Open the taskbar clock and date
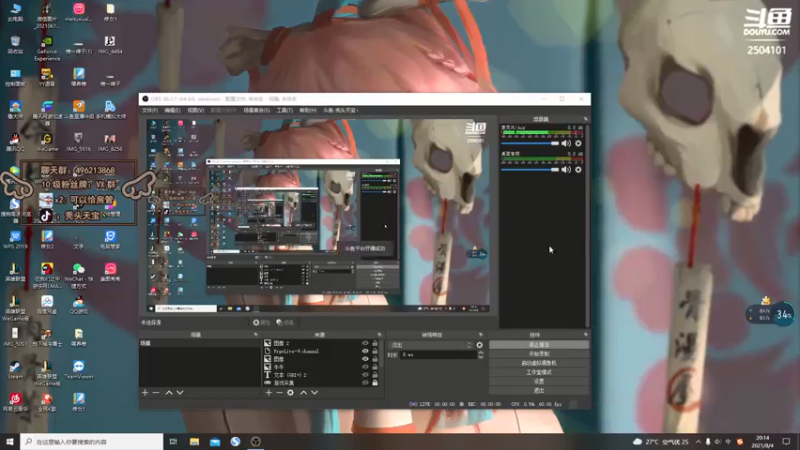800x450 pixels. click(762, 441)
